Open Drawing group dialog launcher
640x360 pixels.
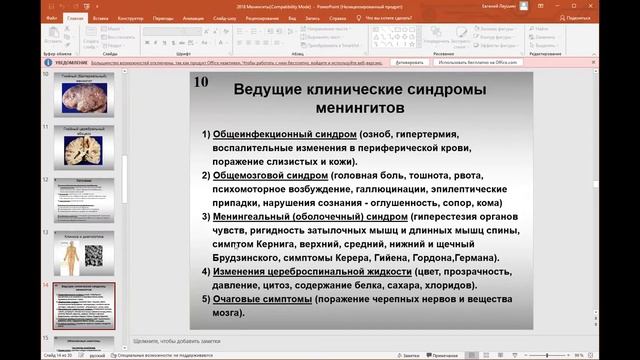pyautogui.click(x=522, y=53)
